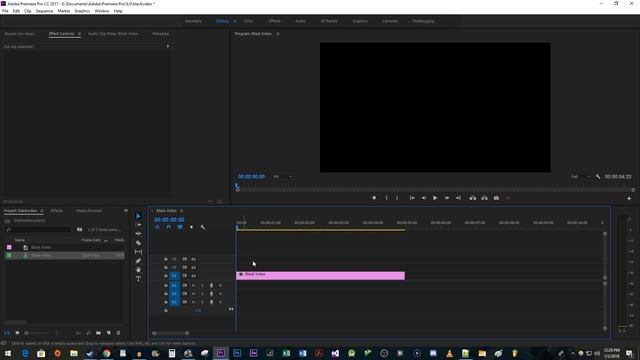Expand Effect Controls timeline view arrow
The image size is (640, 360).
coord(168,46)
